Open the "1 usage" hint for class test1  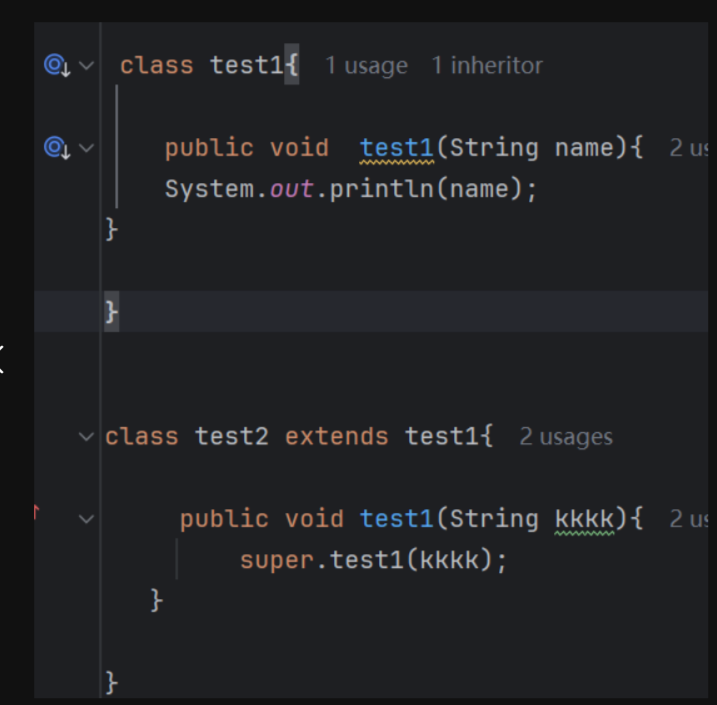coord(366,66)
